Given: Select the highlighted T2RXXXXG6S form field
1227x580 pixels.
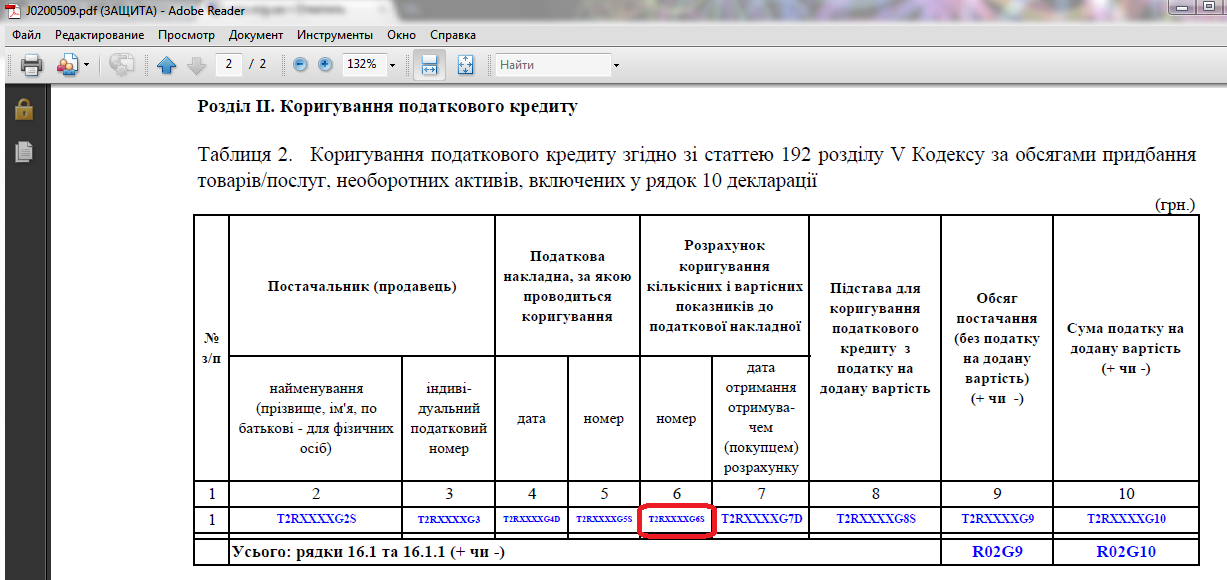Looking at the screenshot, I should tap(676, 520).
